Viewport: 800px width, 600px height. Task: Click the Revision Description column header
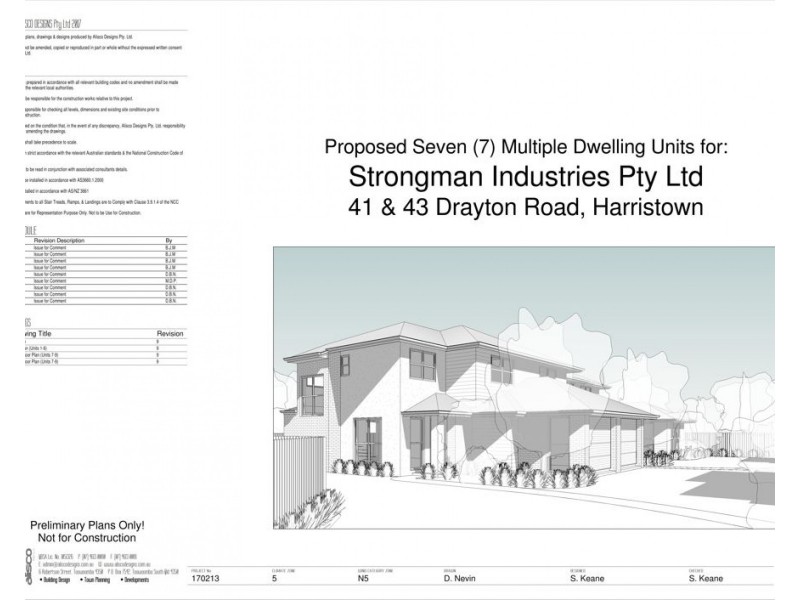point(59,240)
